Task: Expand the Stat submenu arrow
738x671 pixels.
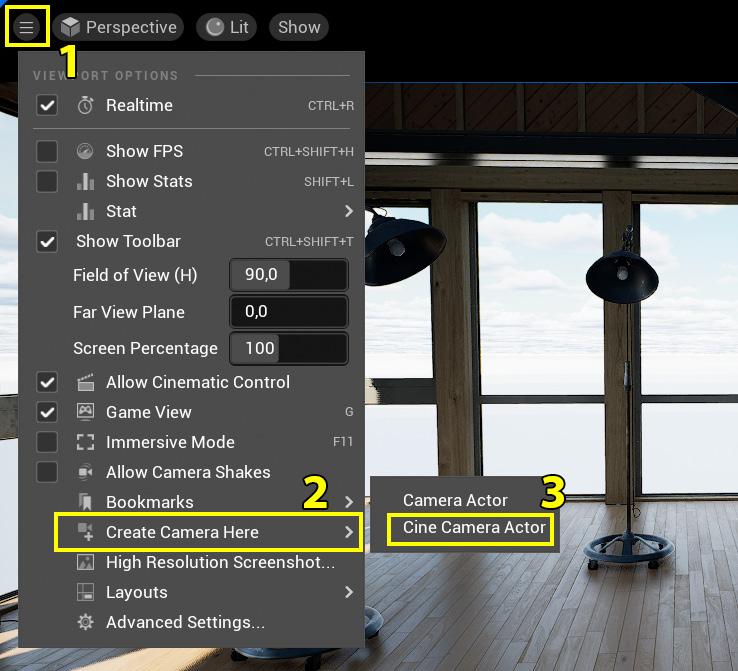Action: (349, 211)
